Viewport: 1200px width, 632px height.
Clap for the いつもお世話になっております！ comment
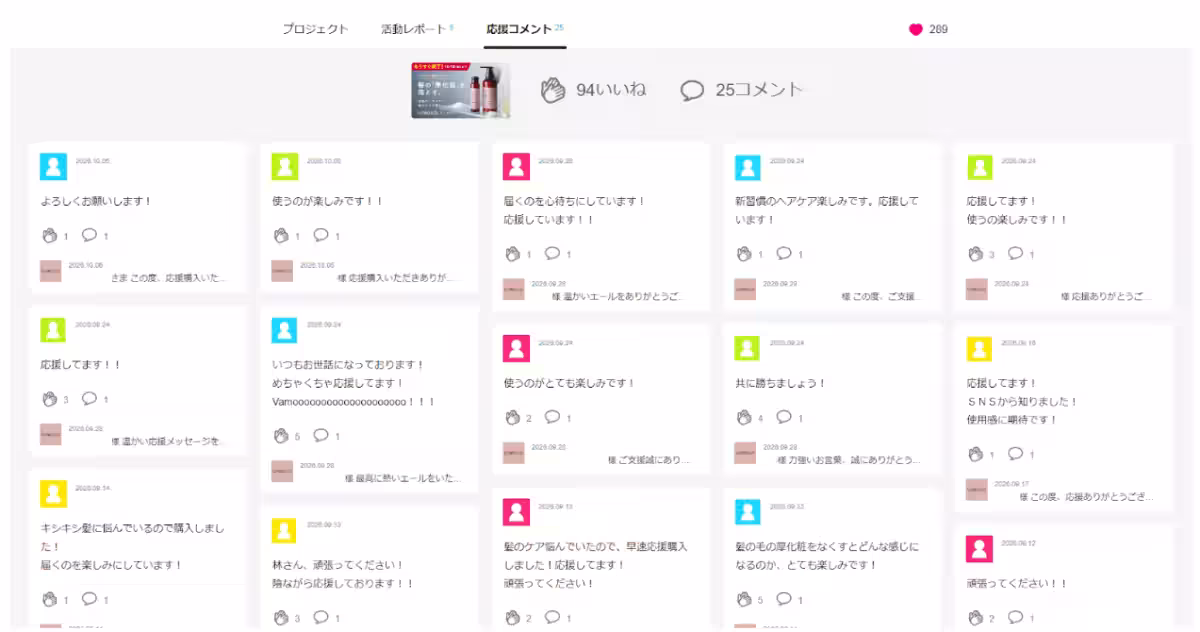coord(281,436)
